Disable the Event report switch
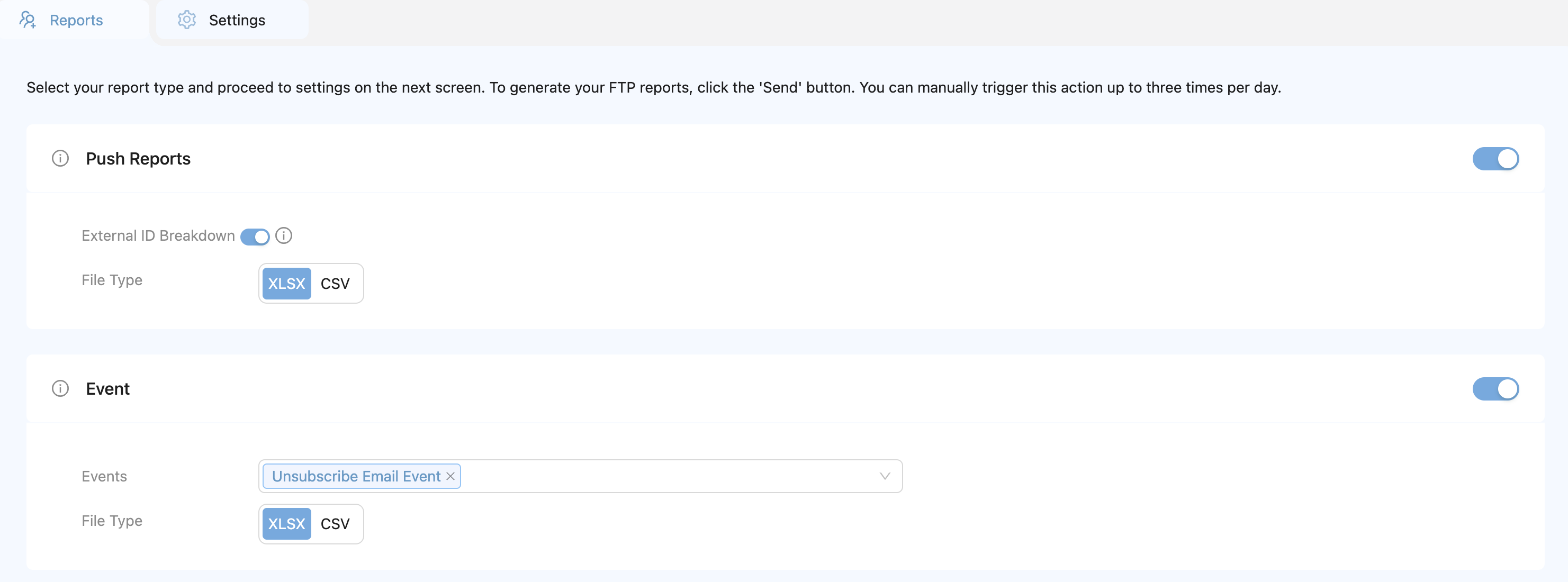This screenshot has height=582, width=1568. click(x=1495, y=388)
